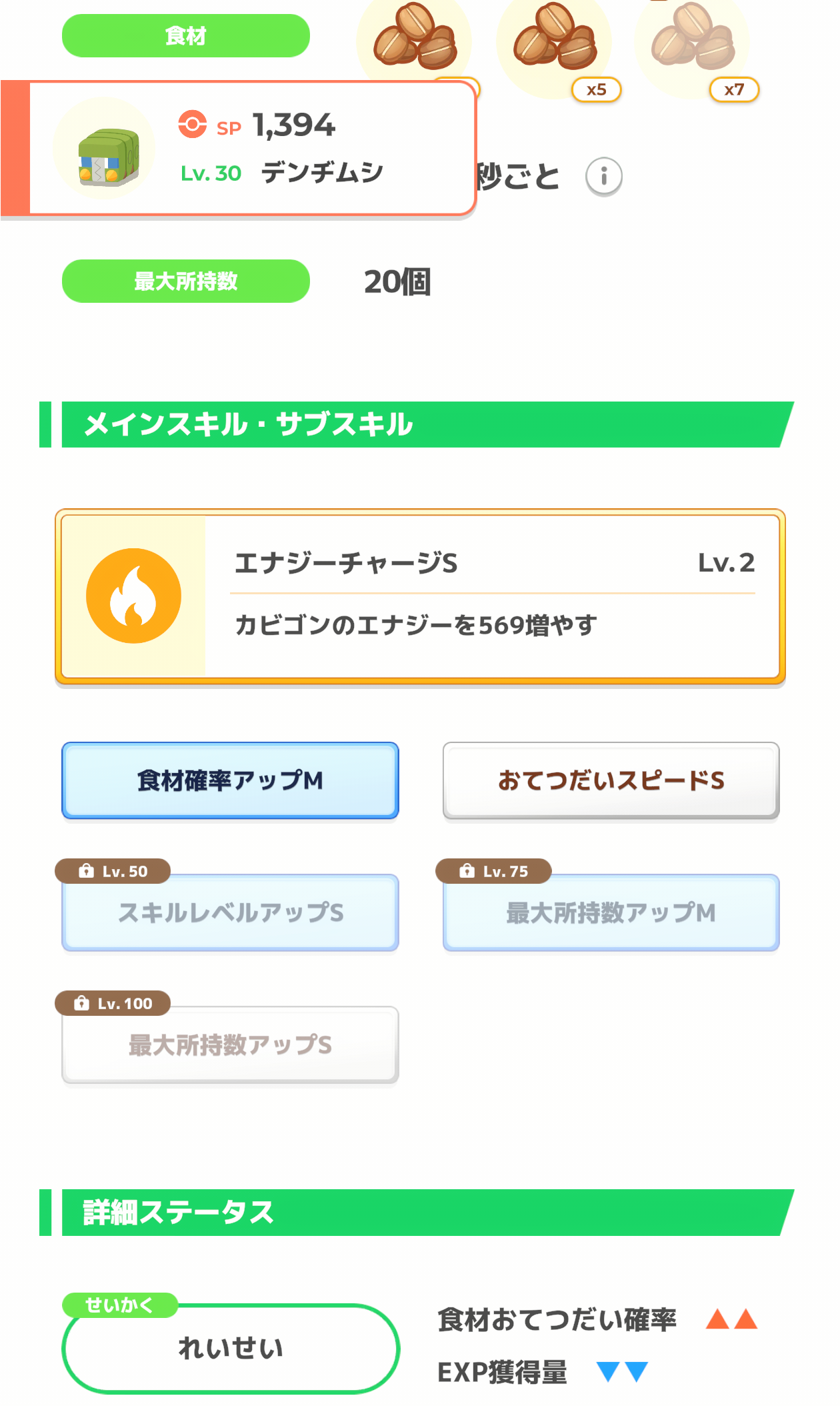The height and width of the screenshot is (1406, 840).
Task: Tap the エナジーチャージS main skill card
Action: click(x=420, y=597)
